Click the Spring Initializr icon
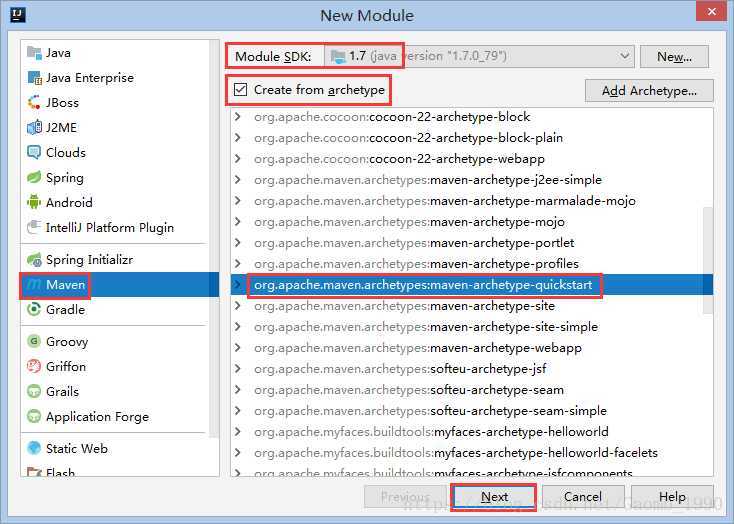Screen dimensions: 734x524 (34, 259)
